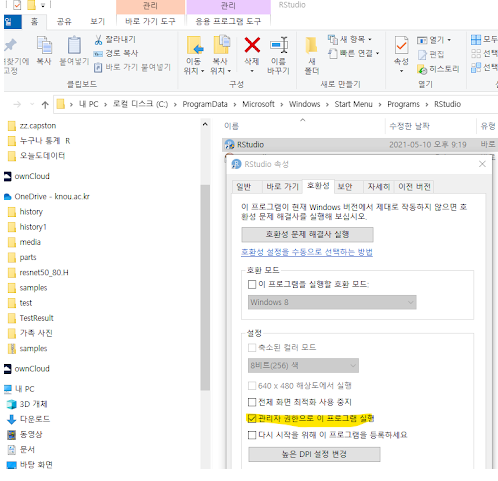Select 3D 개체 in navigation pane

click(33, 404)
